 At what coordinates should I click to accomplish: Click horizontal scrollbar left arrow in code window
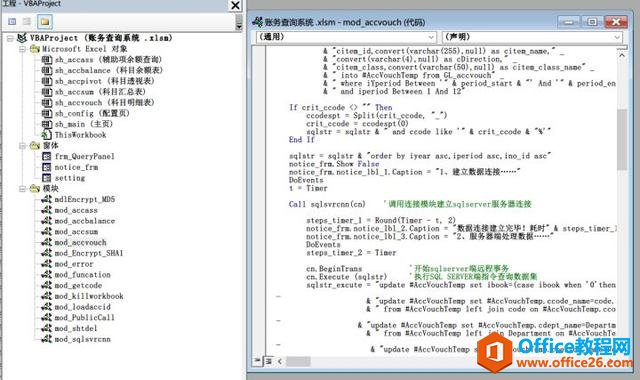click(x=280, y=361)
